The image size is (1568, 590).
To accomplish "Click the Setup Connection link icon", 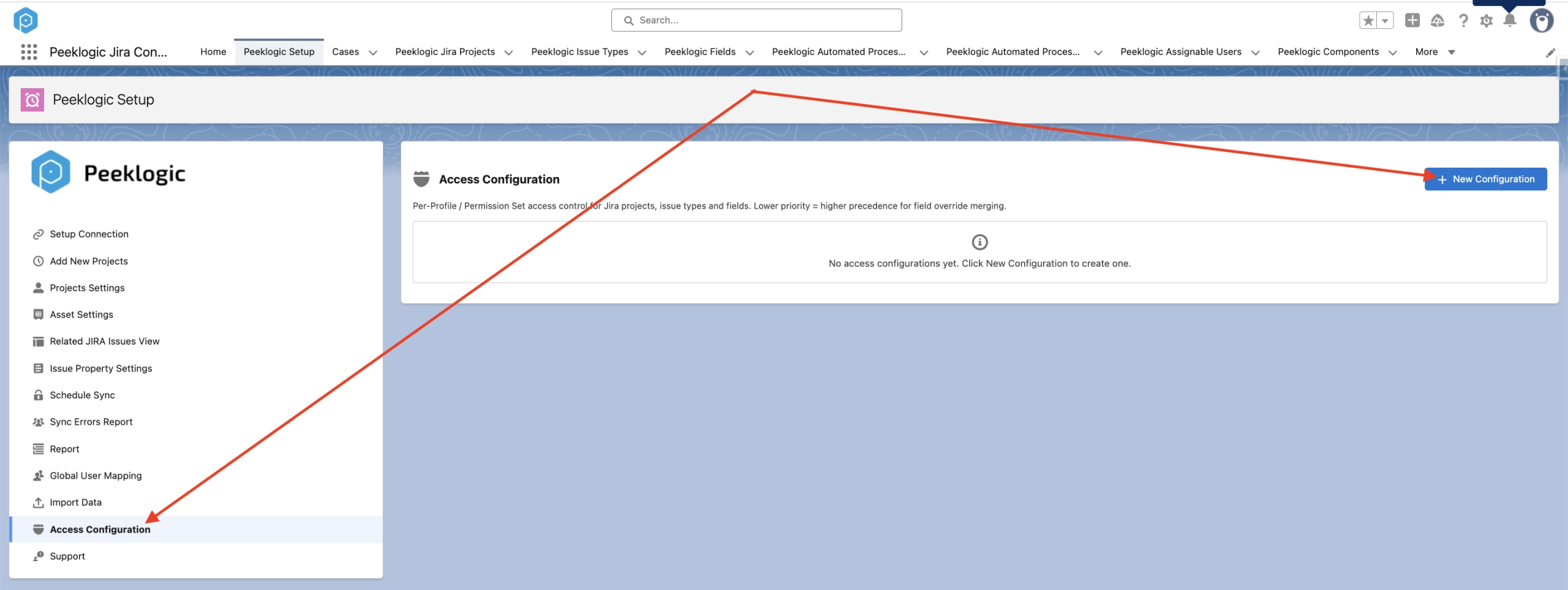I will click(38, 234).
